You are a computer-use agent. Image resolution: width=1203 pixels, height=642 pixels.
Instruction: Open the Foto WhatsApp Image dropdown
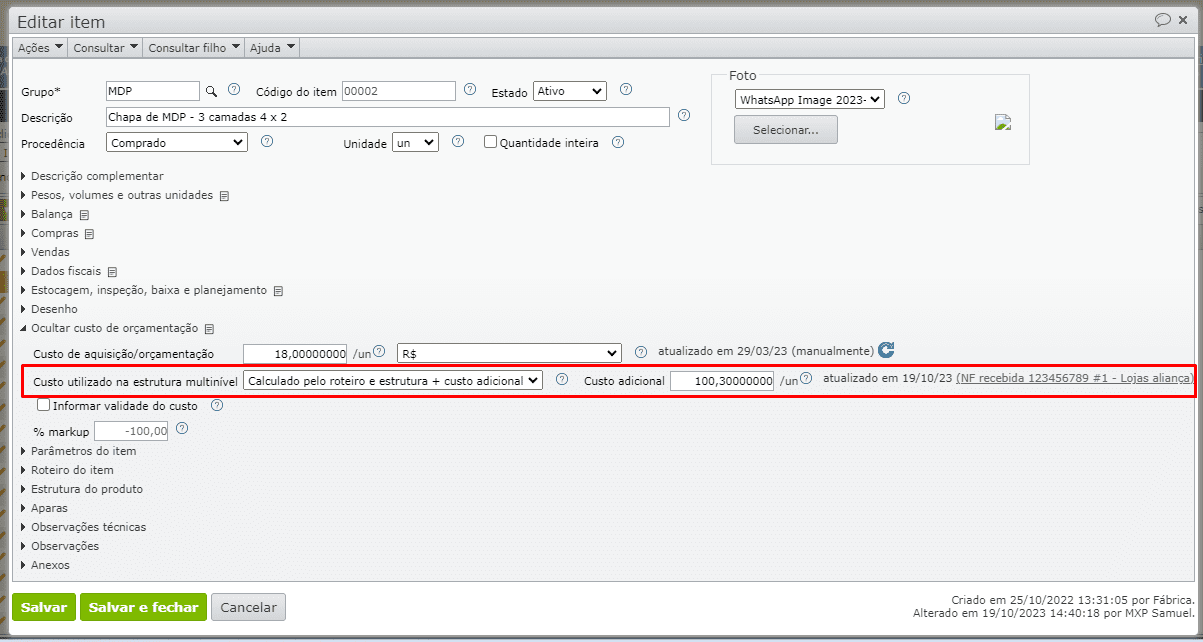click(810, 99)
